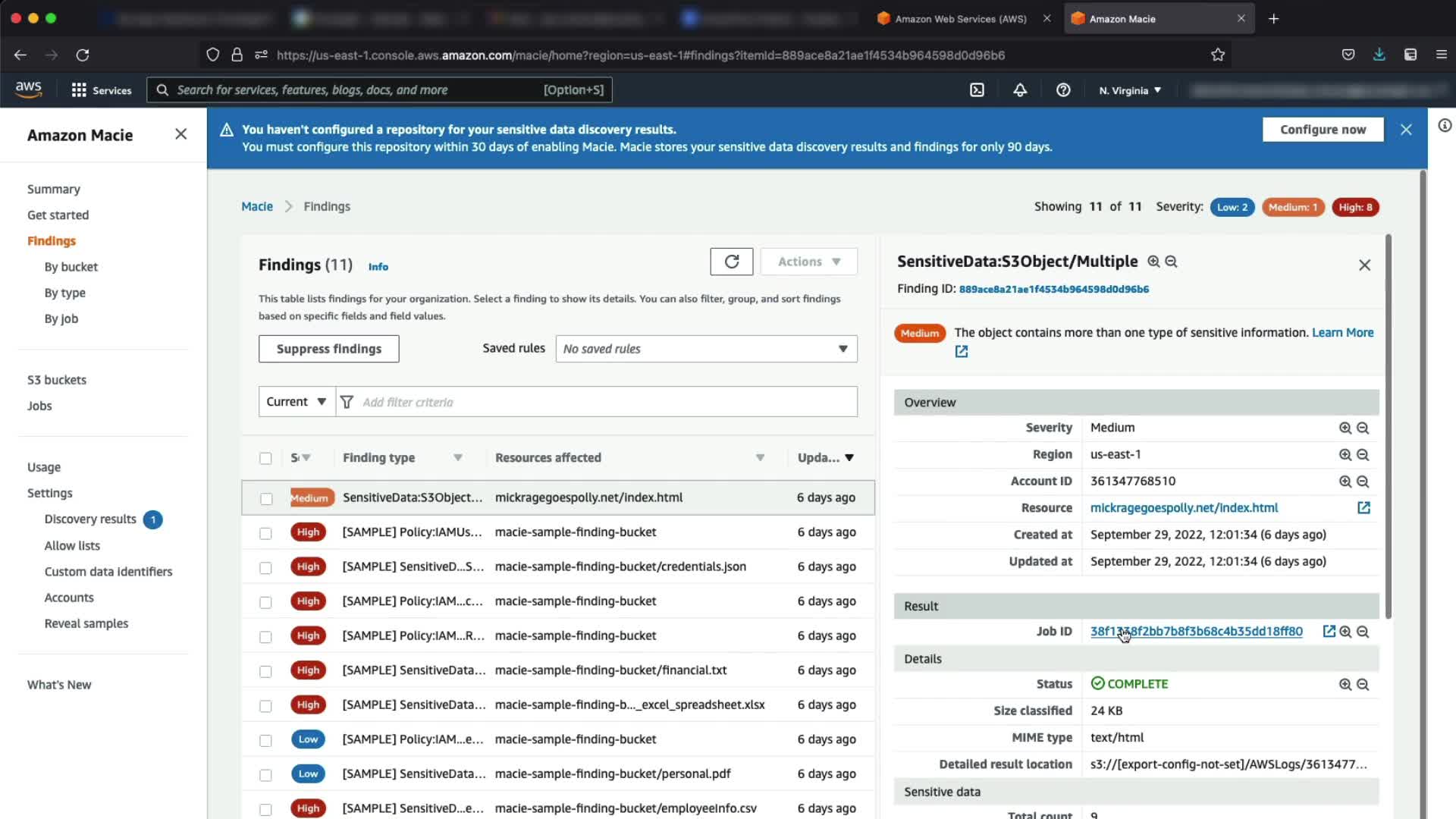Image resolution: width=1456 pixels, height=819 pixels.
Task: Open the Current findings status dropdown
Action: pyautogui.click(x=297, y=402)
